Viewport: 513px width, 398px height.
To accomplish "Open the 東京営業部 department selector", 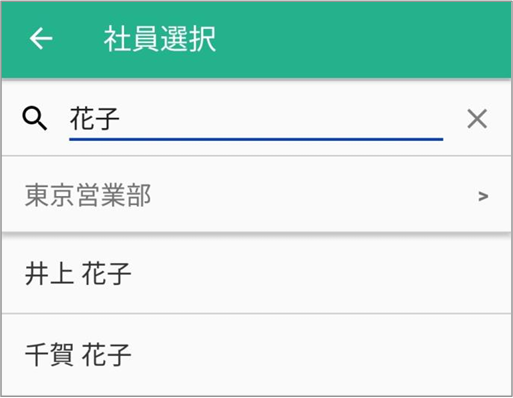I will 256,195.
